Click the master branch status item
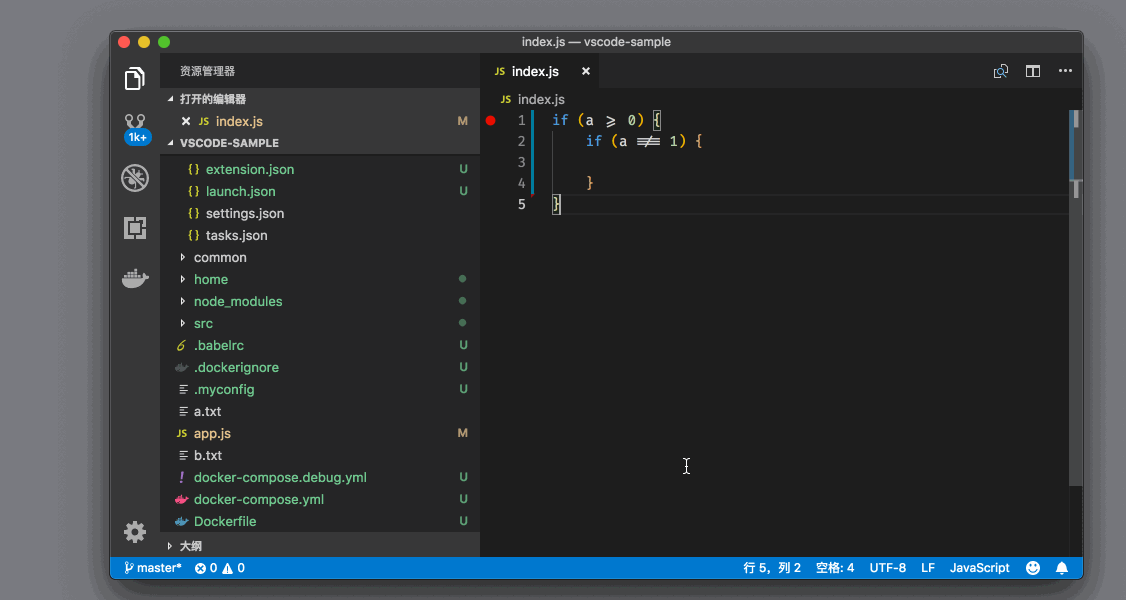This screenshot has width=1126, height=600. click(x=153, y=568)
